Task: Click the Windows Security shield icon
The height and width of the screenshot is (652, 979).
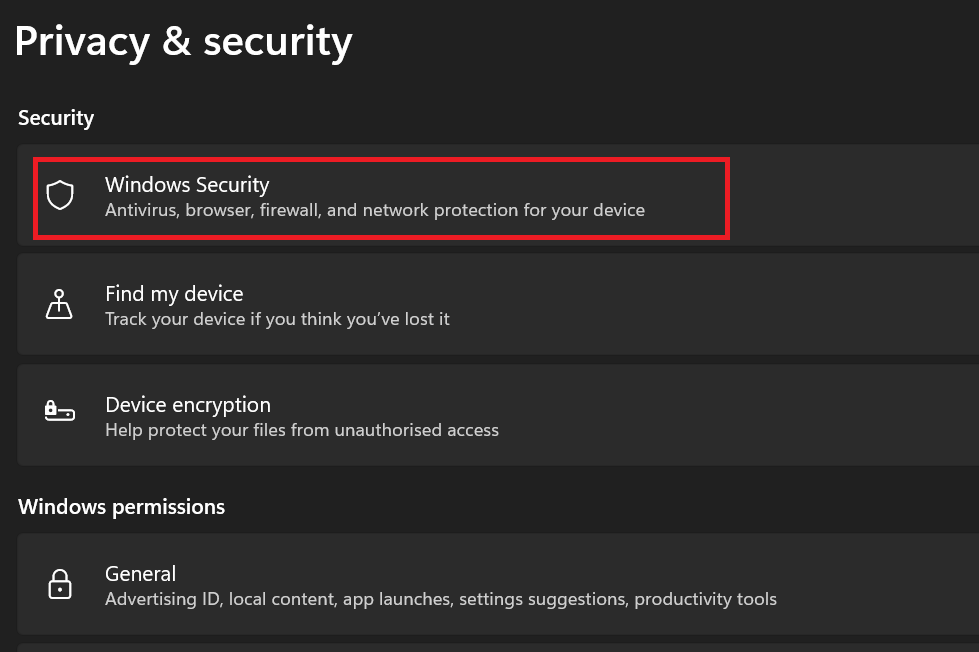Action: coord(61,195)
